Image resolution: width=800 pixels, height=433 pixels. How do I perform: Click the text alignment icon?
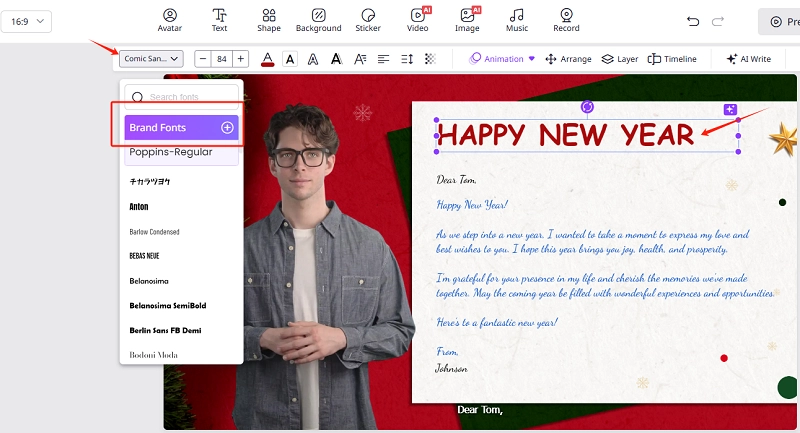[383, 59]
